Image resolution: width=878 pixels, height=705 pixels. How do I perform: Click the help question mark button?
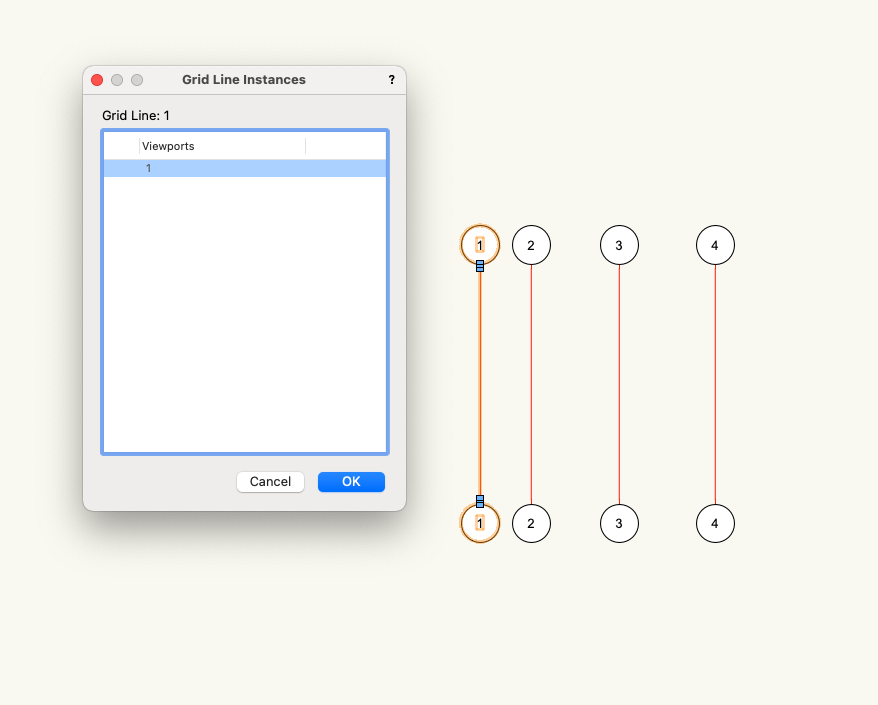point(392,80)
